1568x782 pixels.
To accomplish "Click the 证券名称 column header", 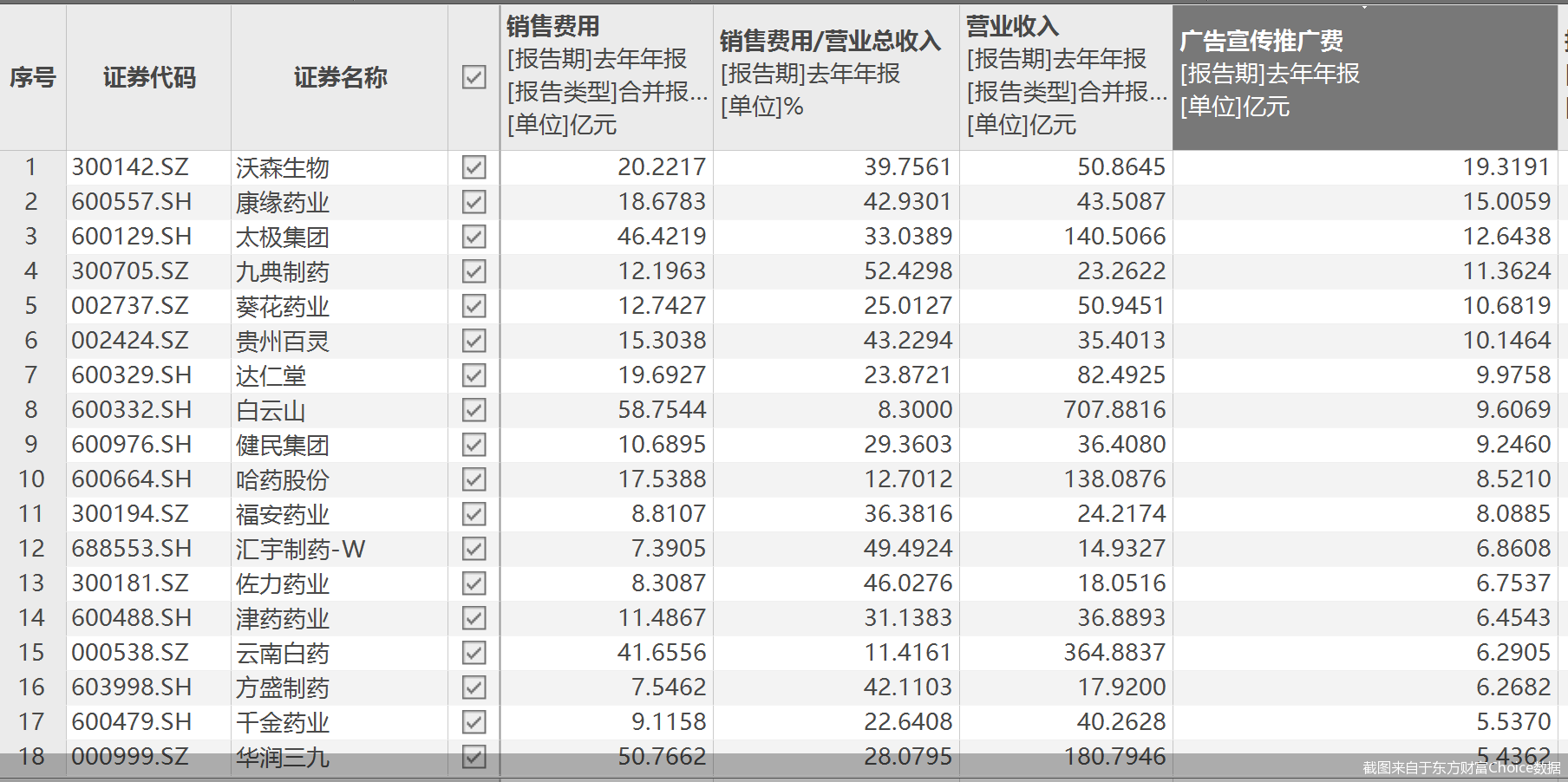I will coord(339,77).
